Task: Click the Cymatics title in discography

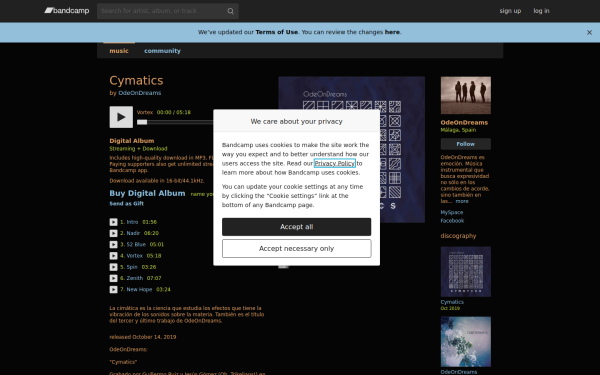Action: tap(452, 302)
